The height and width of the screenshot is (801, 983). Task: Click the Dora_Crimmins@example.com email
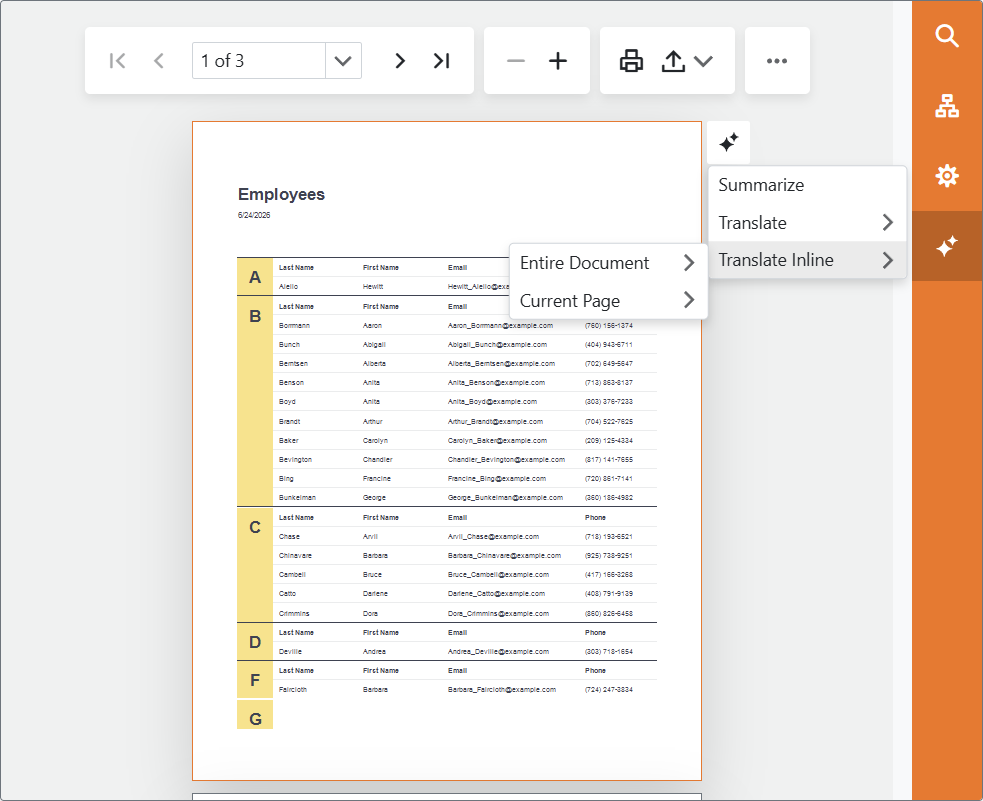498,614
